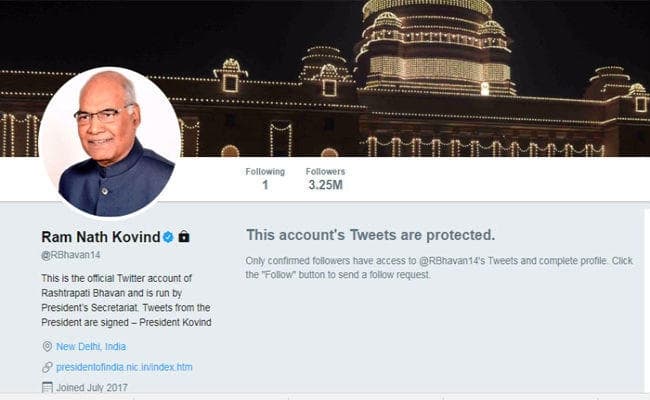Click the calendar icon beside Joined July 2017
Image resolution: width=650 pixels, height=400 pixels.
[x=47, y=387]
